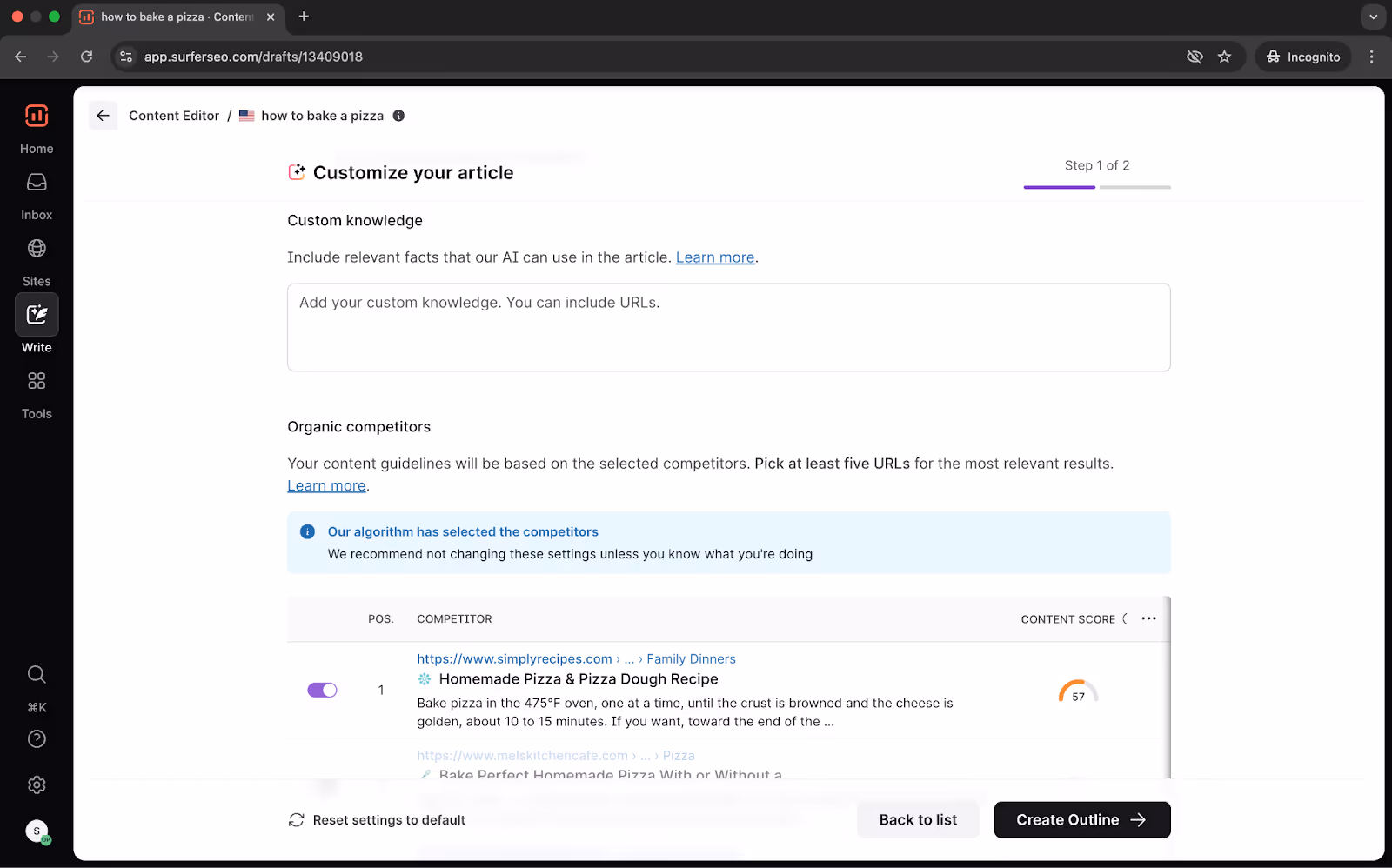This screenshot has height=868, width=1392.
Task: Click browser forward arrow
Action: pos(53,57)
